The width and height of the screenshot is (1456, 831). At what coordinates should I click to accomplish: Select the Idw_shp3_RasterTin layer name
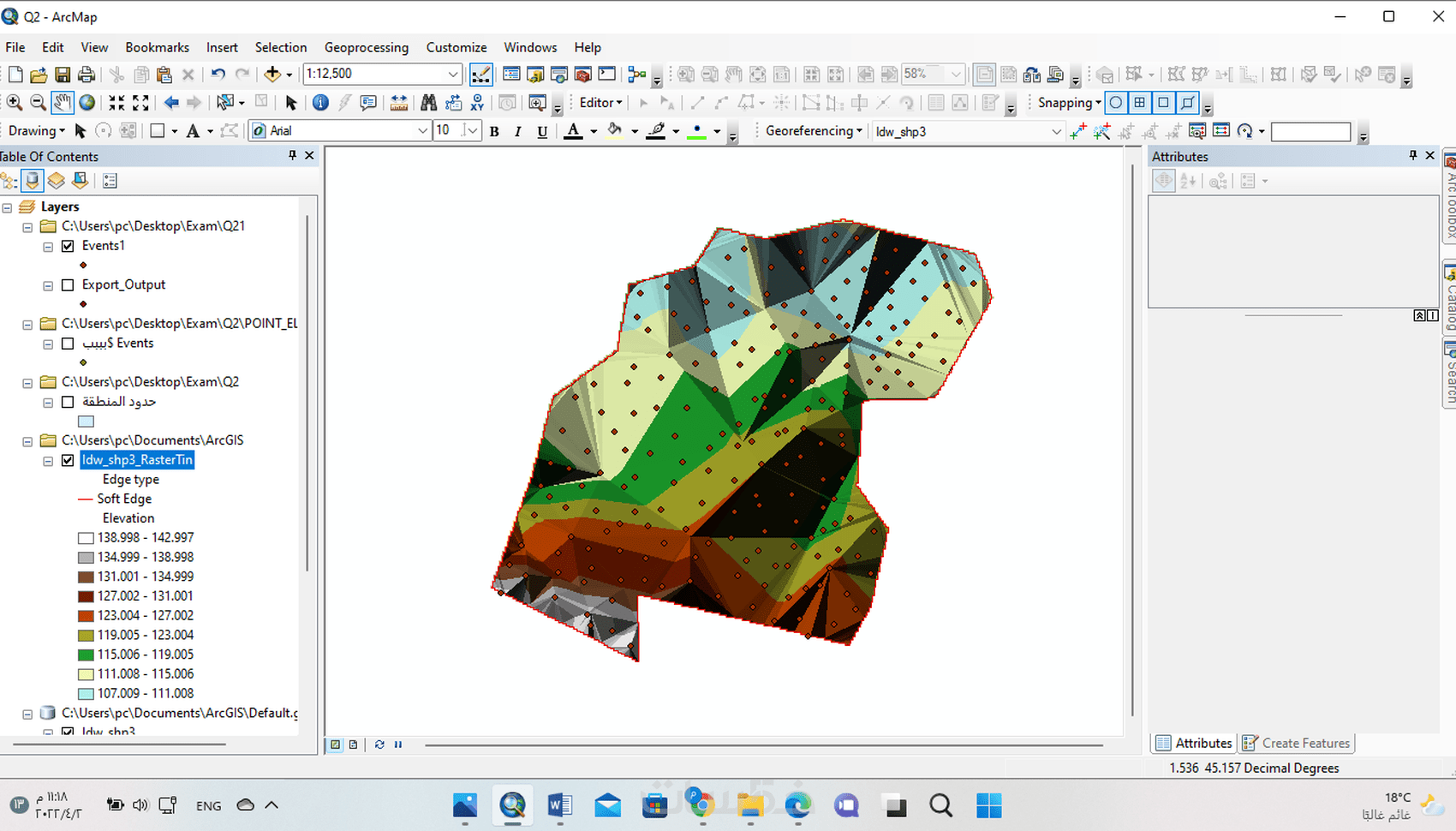tap(137, 460)
